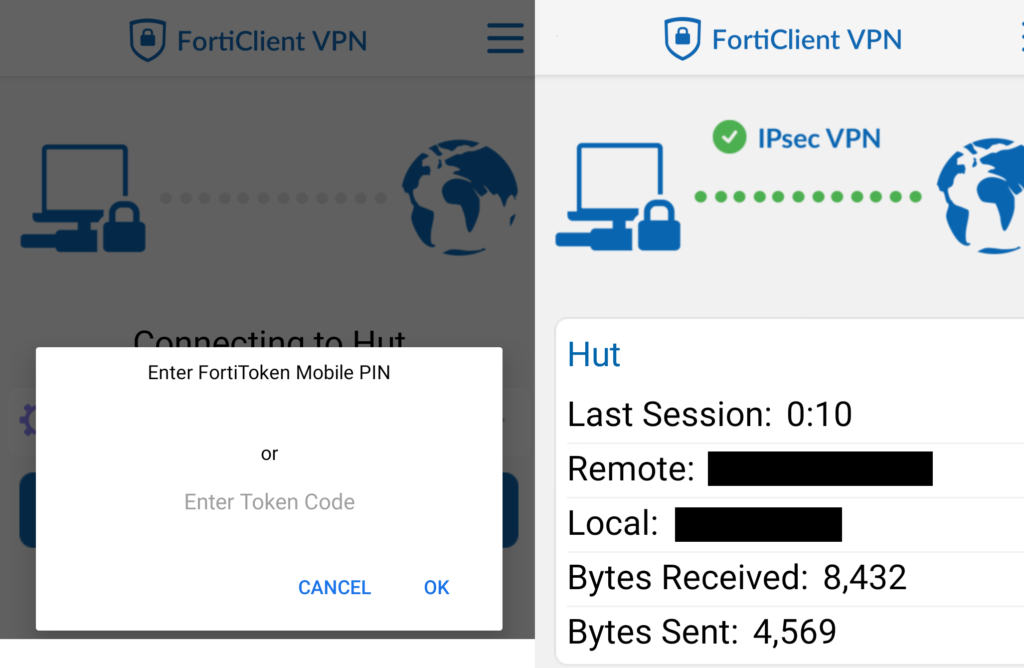Click the shield logo on the connected screen
The height and width of the screenshot is (668, 1024).
coord(682,39)
